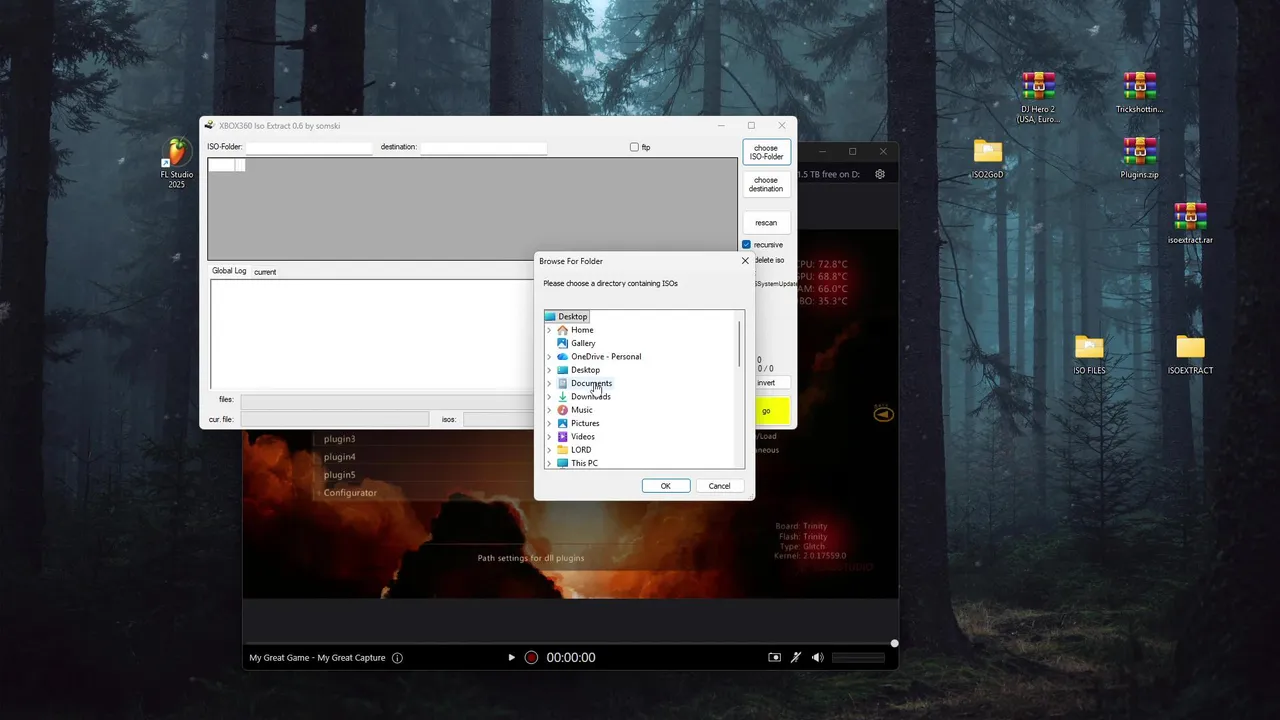The image size is (1280, 720).
Task: Switch to the Global Log tab
Action: pyautogui.click(x=229, y=271)
